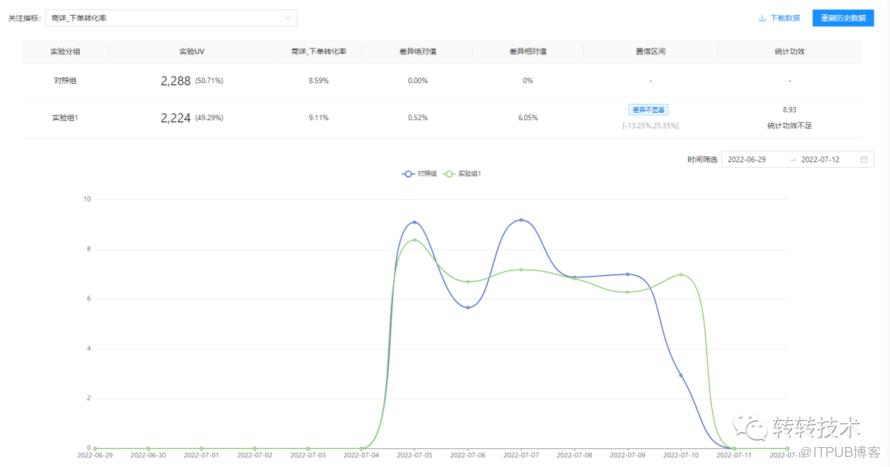Click the 置信区间 column header
Image resolution: width=890 pixels, height=467 pixels.
650,52
